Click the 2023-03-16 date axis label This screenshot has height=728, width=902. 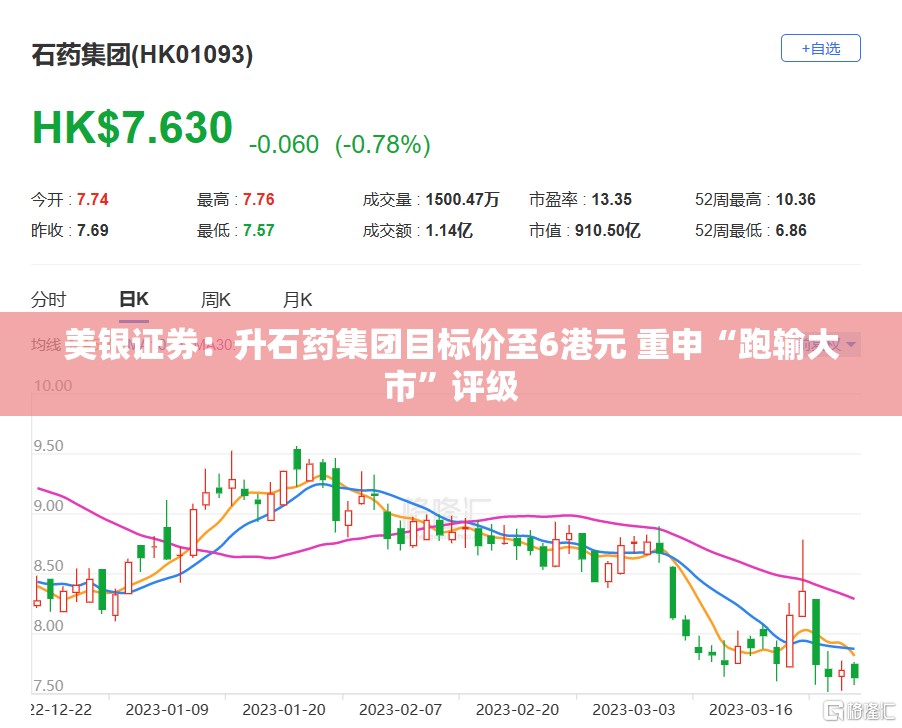pos(751,710)
